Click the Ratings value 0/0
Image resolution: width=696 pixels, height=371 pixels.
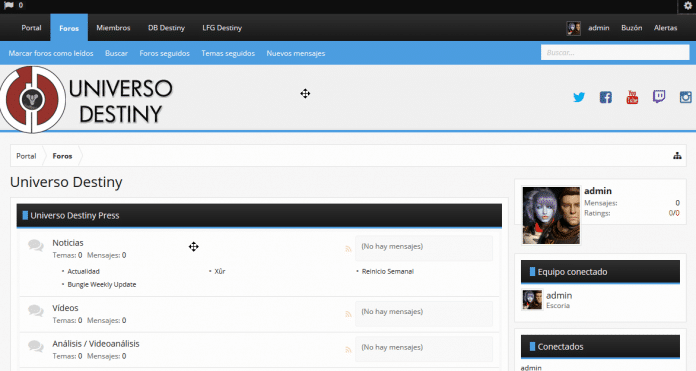(674, 213)
